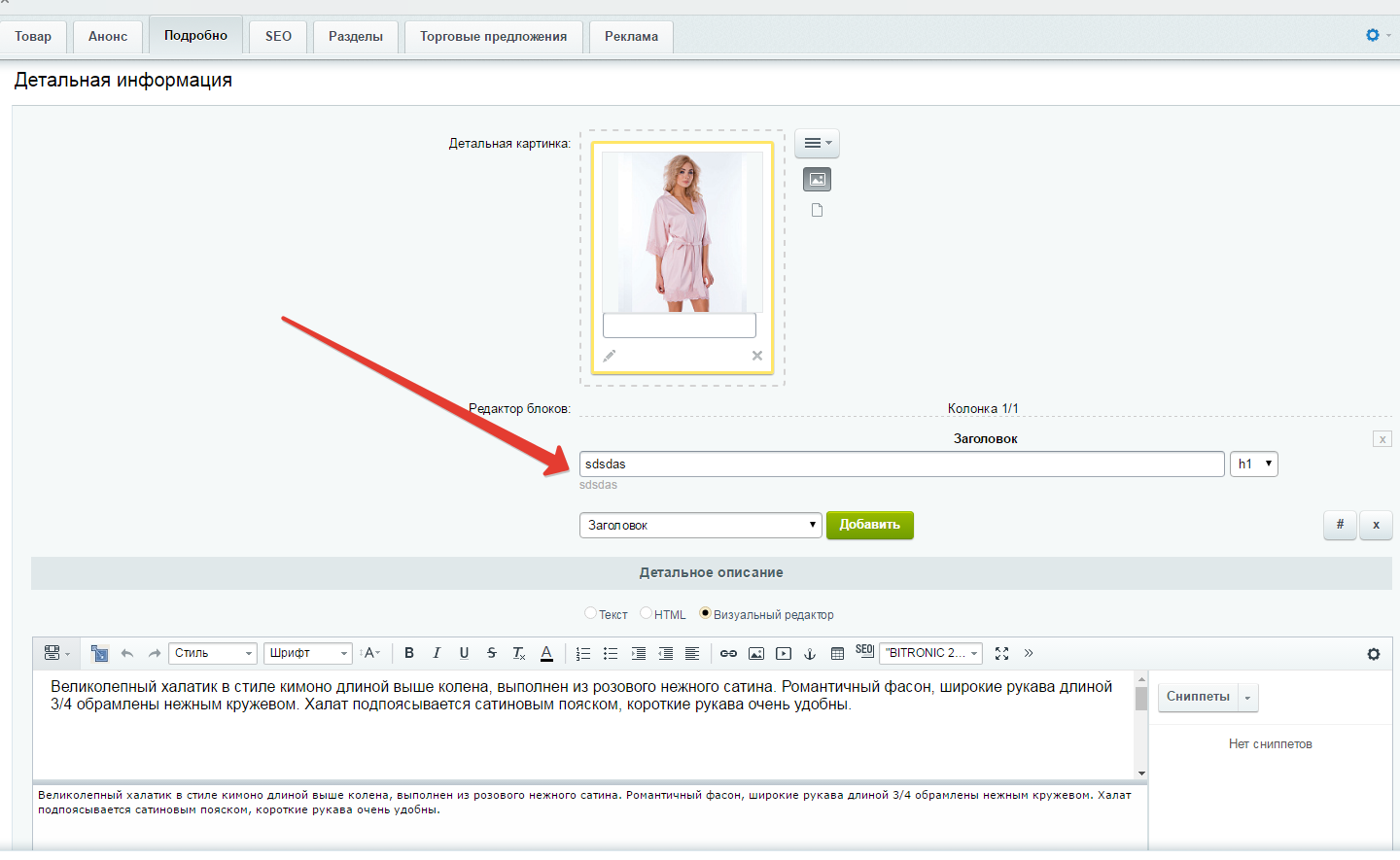Screen dimensions: 1400x860
Task: Open text alignment options
Action: click(x=692, y=653)
